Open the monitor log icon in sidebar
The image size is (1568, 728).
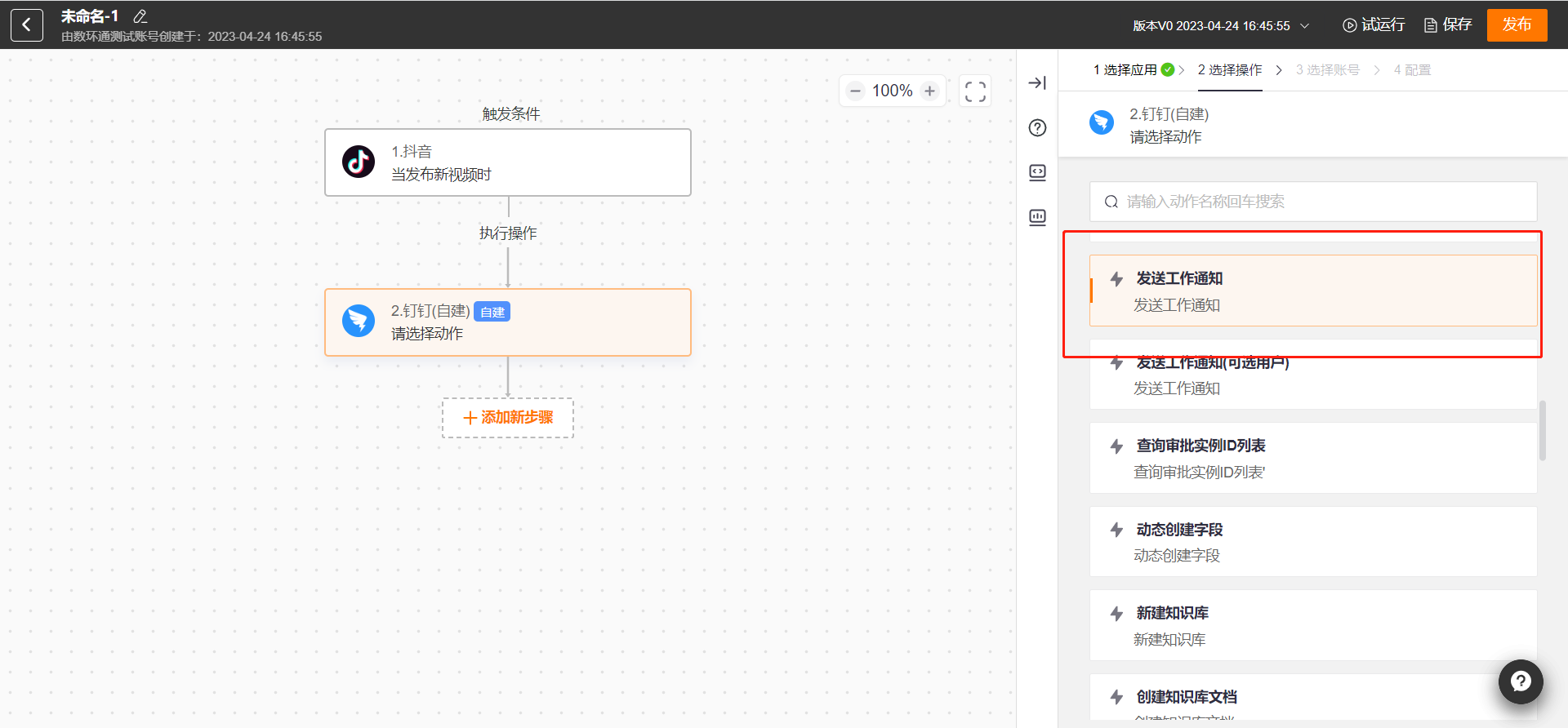(x=1037, y=217)
